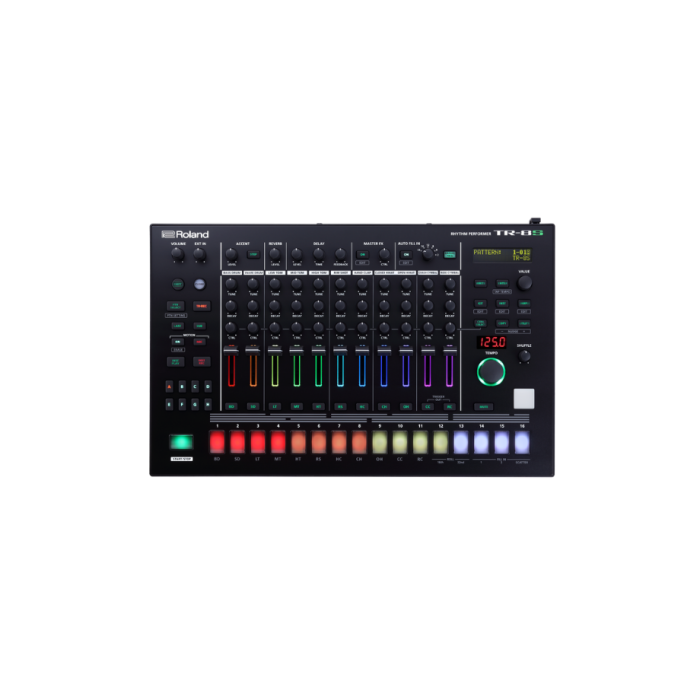
Task: Click the SHUFFLE knob
Action: pyautogui.click(x=524, y=356)
